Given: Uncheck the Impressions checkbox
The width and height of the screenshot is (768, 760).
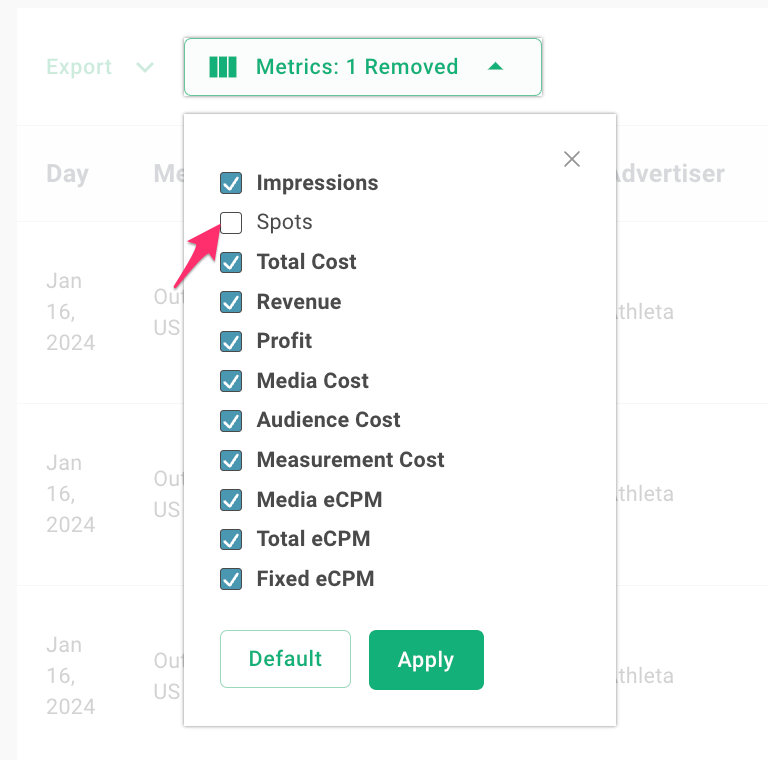Looking at the screenshot, I should click(x=231, y=183).
